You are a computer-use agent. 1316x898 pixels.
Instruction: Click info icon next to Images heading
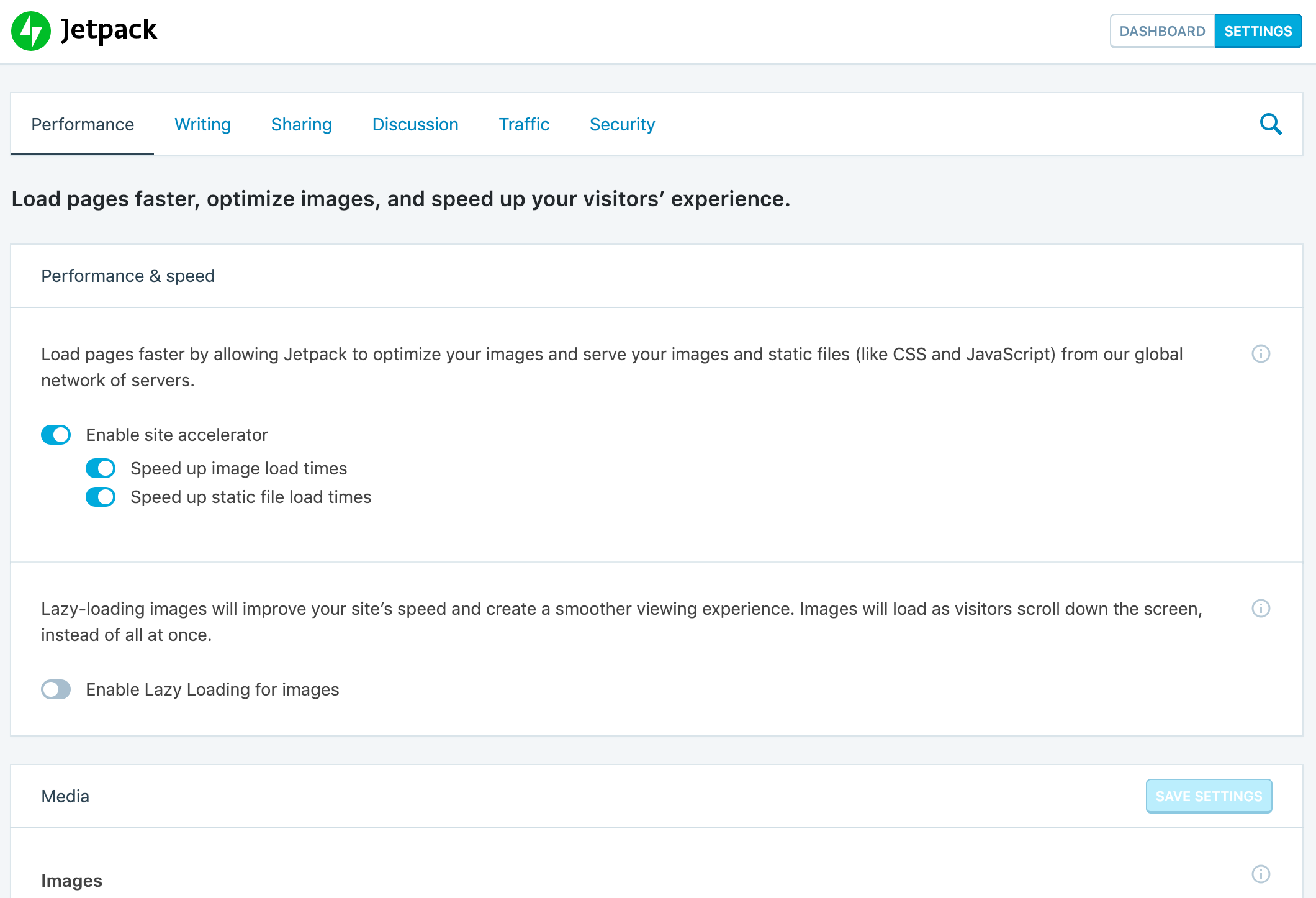point(1261,874)
